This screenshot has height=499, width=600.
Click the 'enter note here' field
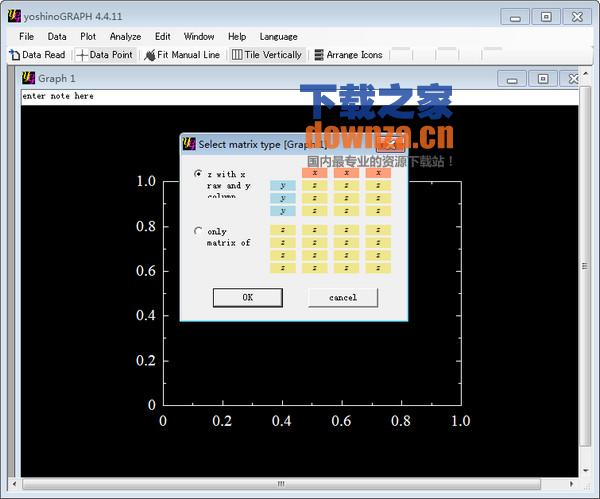299,96
